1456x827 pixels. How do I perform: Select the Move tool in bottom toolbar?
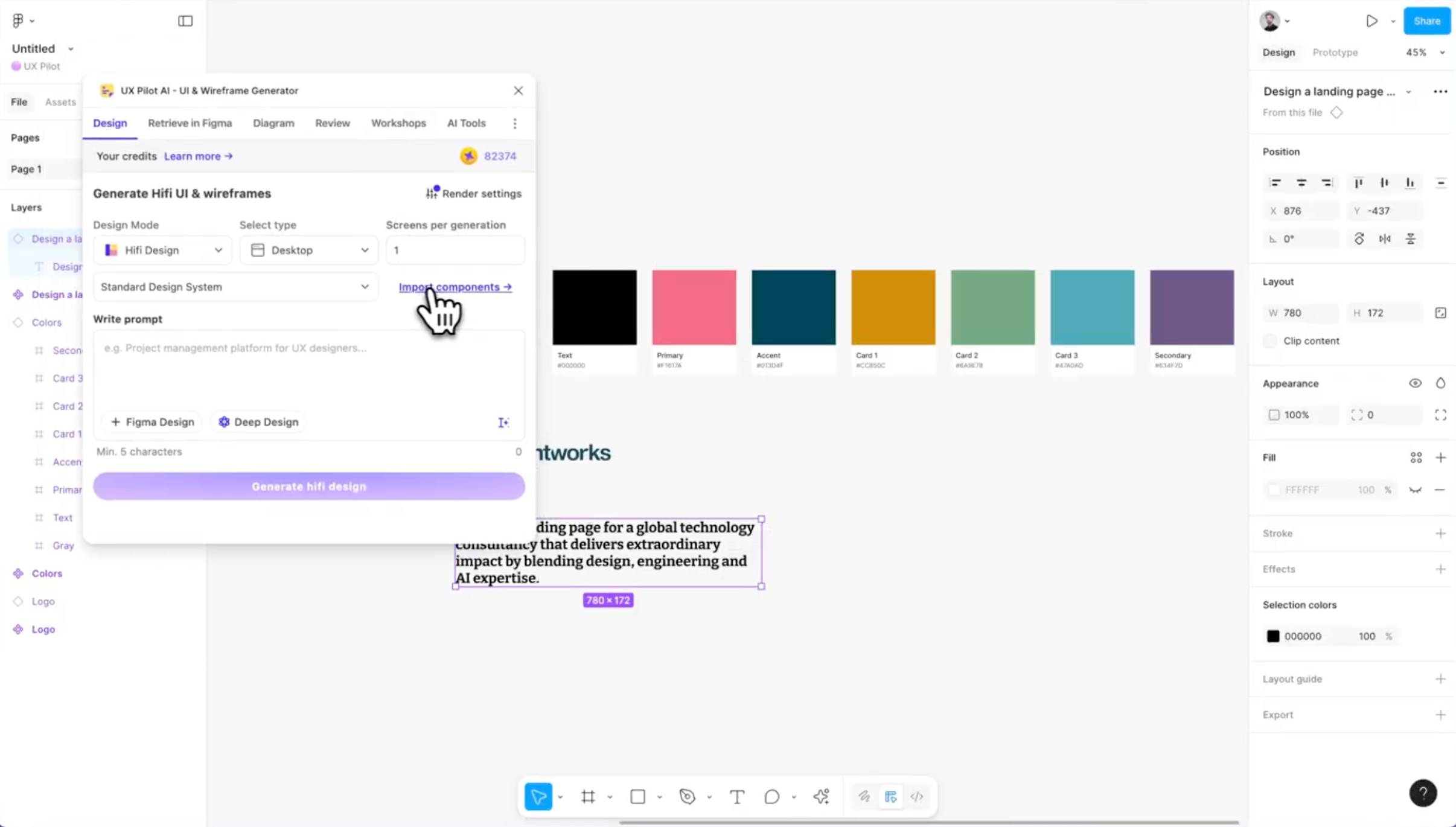538,797
